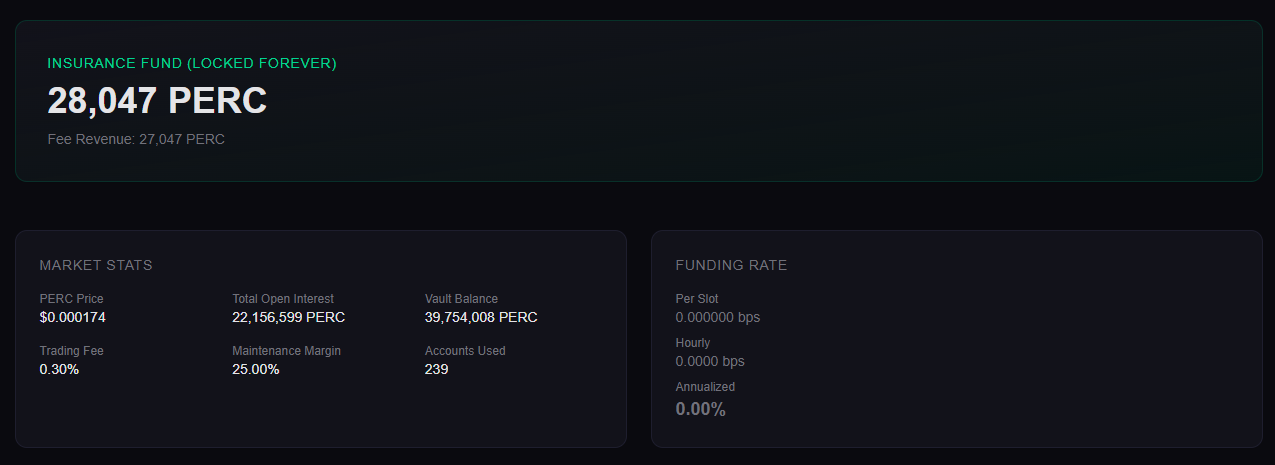
Task: Click the 25.00% maintenance margin value
Action: [255, 369]
